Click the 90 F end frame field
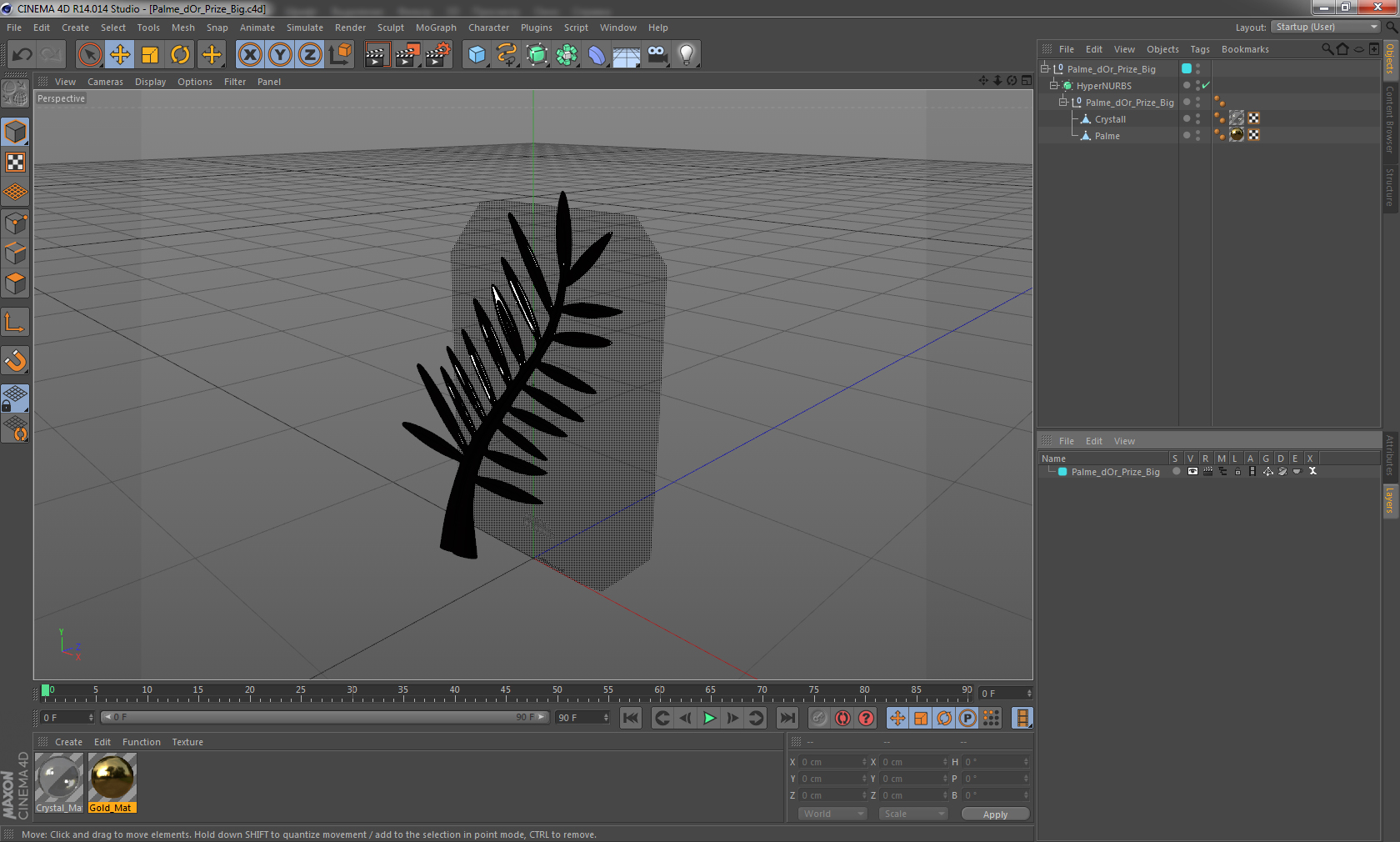 tap(582, 718)
